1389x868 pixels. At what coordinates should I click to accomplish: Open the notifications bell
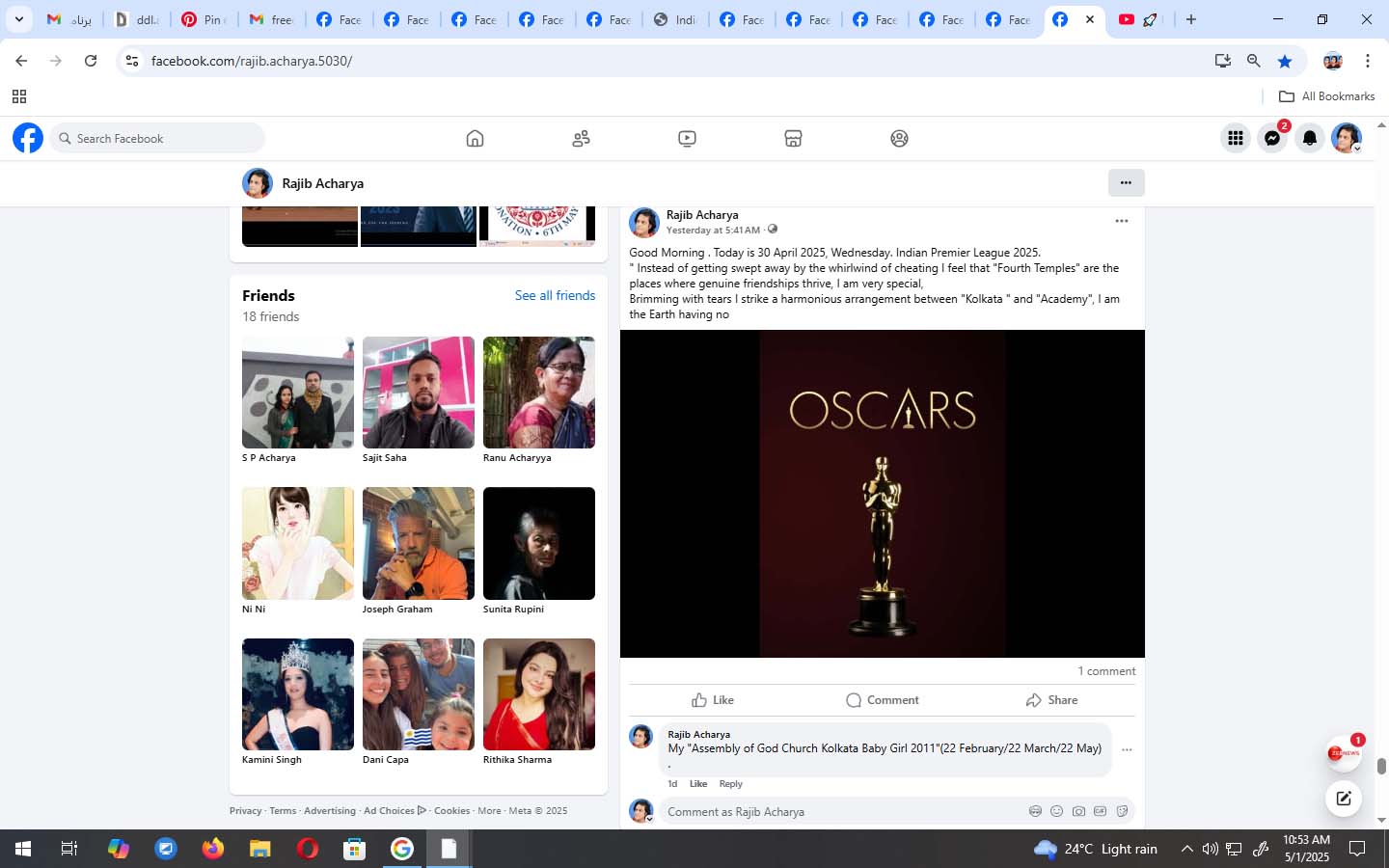(1309, 138)
